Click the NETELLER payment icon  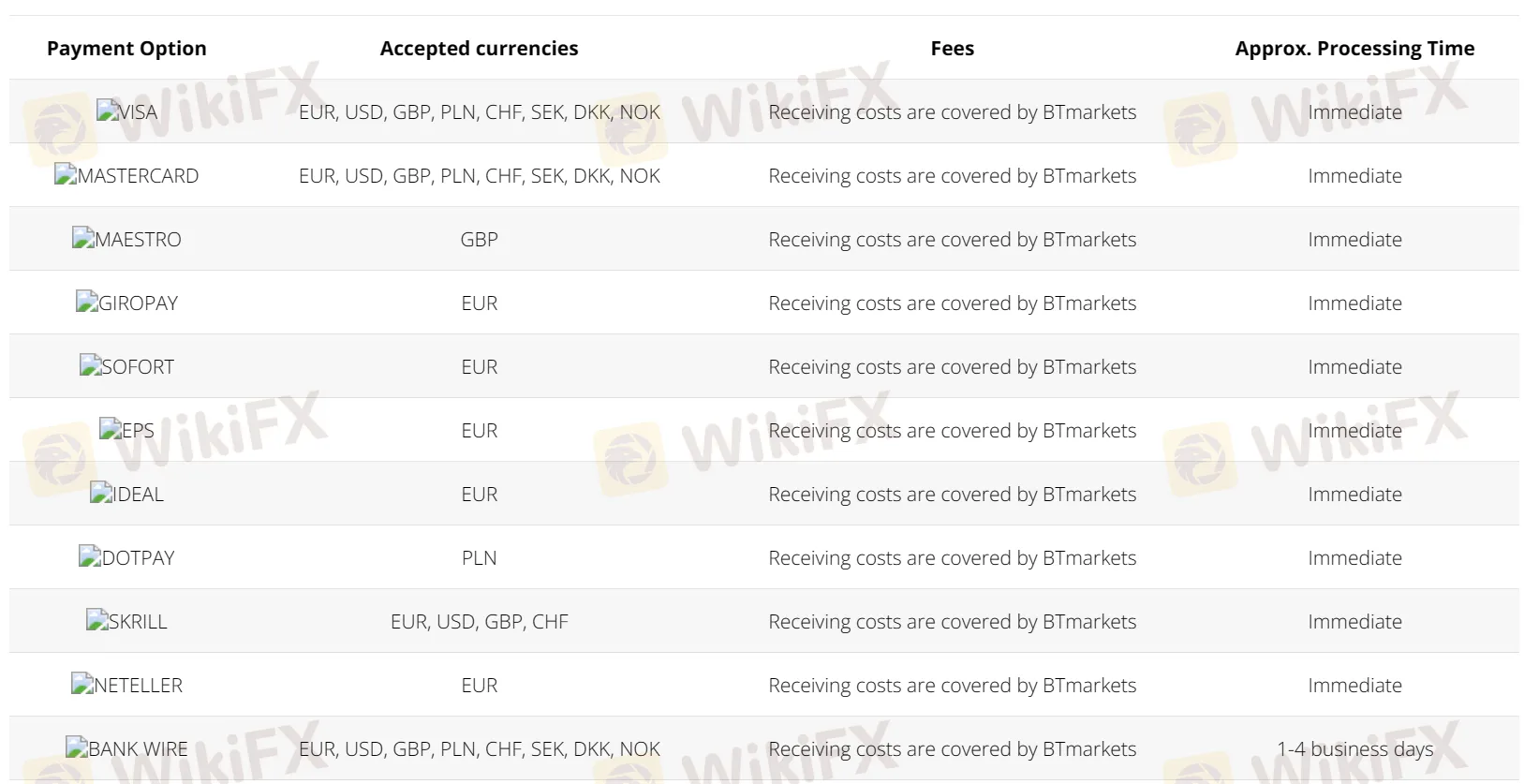coord(126,685)
